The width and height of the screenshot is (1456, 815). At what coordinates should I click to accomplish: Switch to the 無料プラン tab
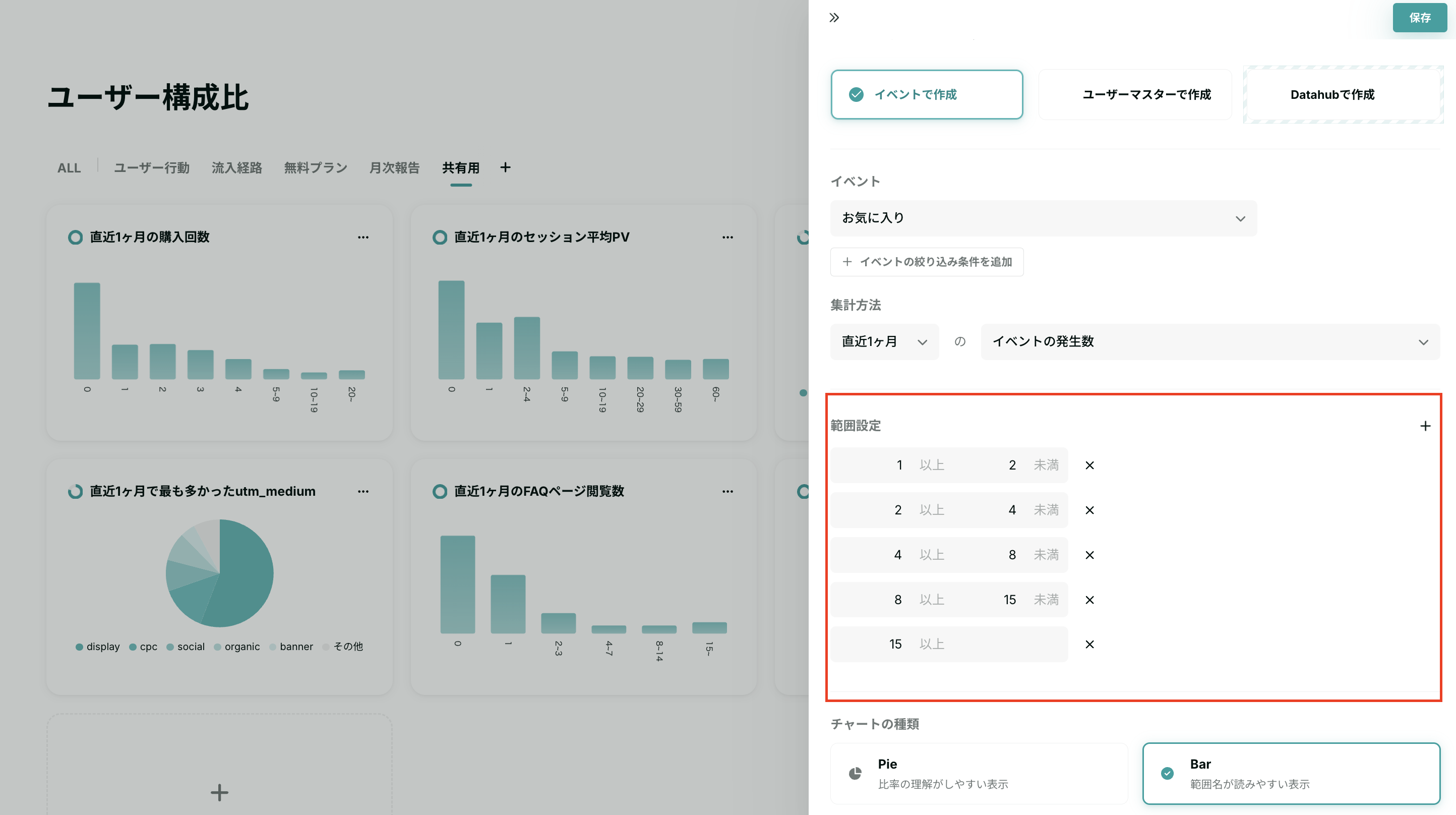316,168
